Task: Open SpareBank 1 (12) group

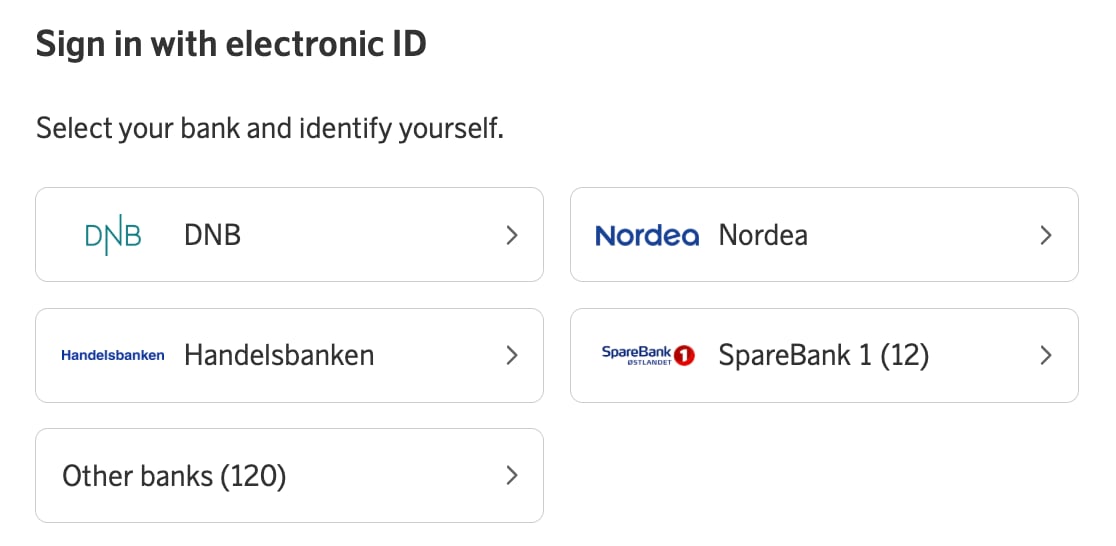Action: [824, 355]
